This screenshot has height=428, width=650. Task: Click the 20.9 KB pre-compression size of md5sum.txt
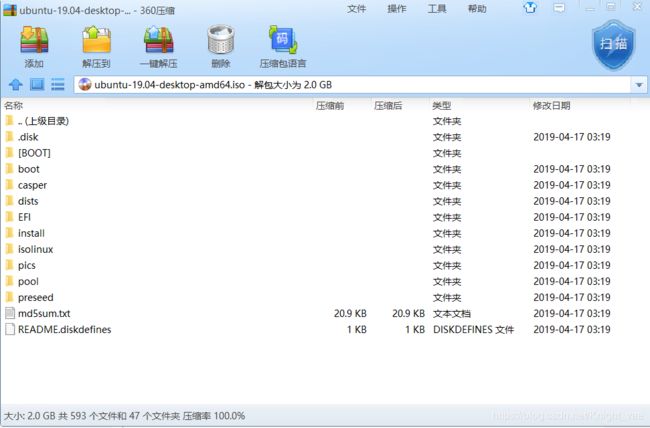tap(350, 313)
